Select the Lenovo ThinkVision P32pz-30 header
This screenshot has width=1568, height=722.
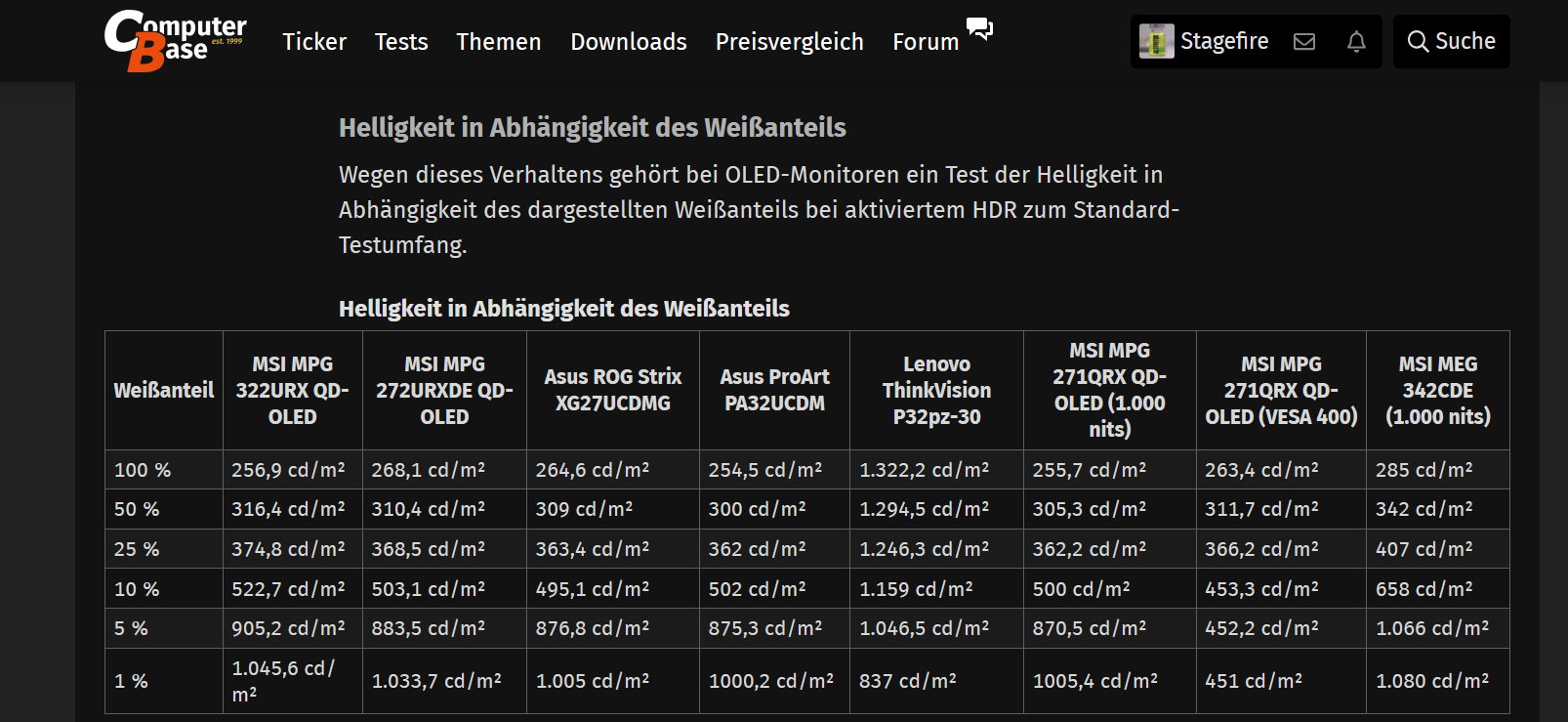tap(936, 390)
